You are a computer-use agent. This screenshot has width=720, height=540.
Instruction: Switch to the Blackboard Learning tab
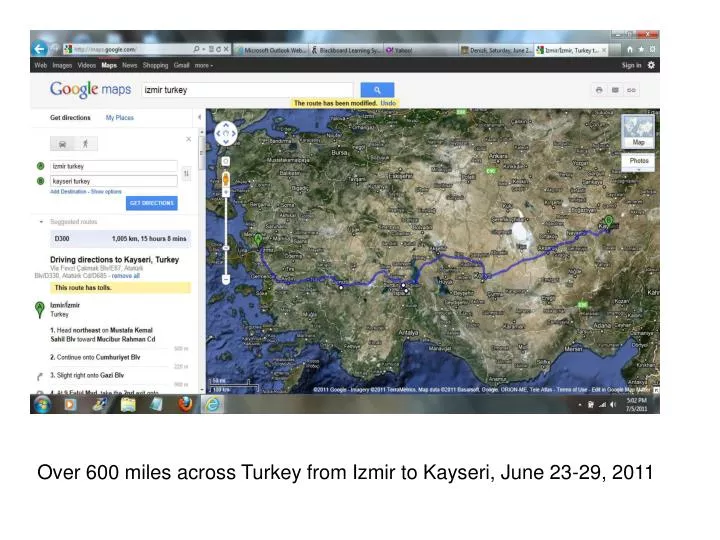coord(346,51)
